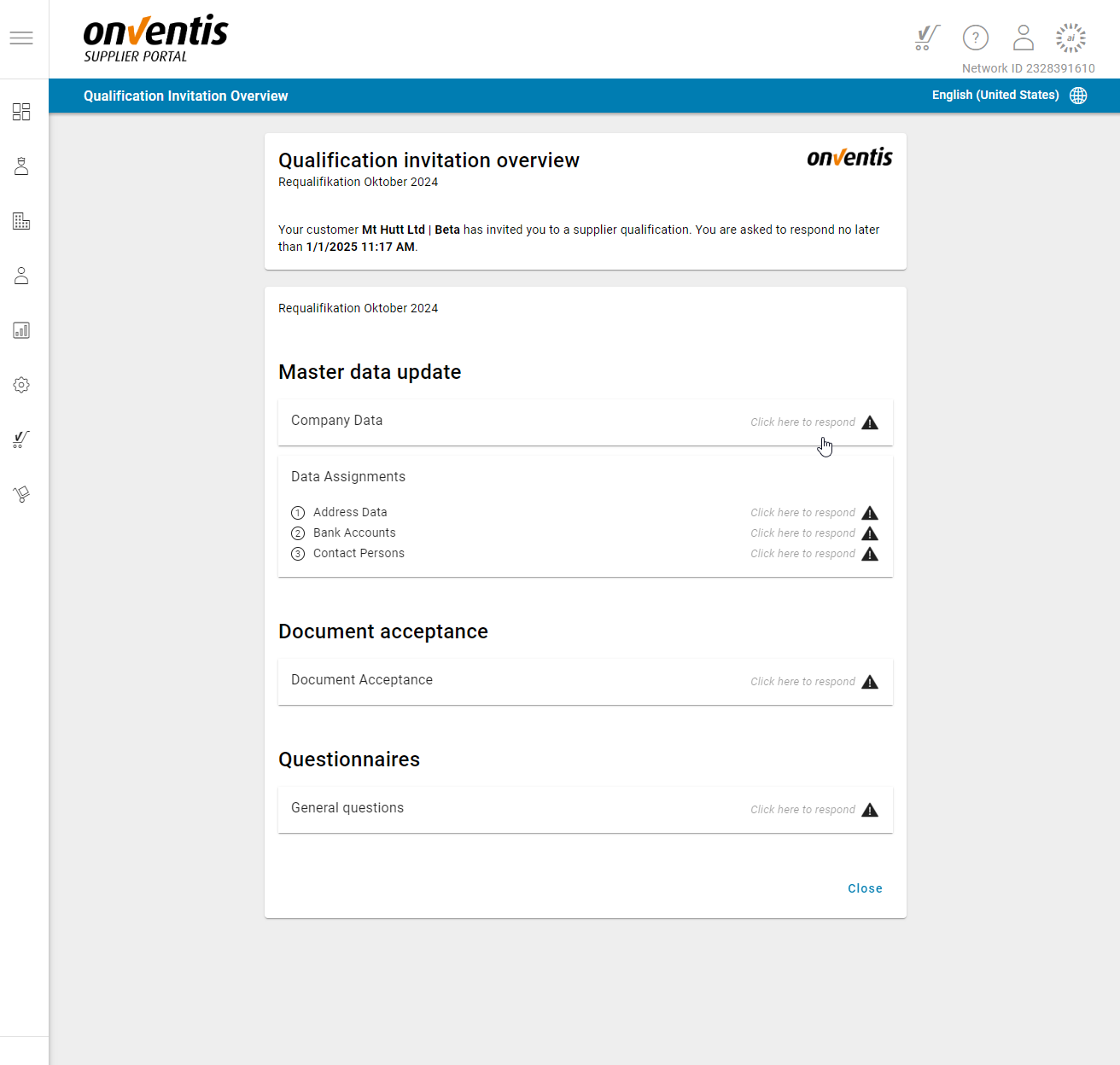Image resolution: width=1120 pixels, height=1065 pixels.
Task: Click the Onventis Supplier Portal logo
Action: [x=155, y=39]
